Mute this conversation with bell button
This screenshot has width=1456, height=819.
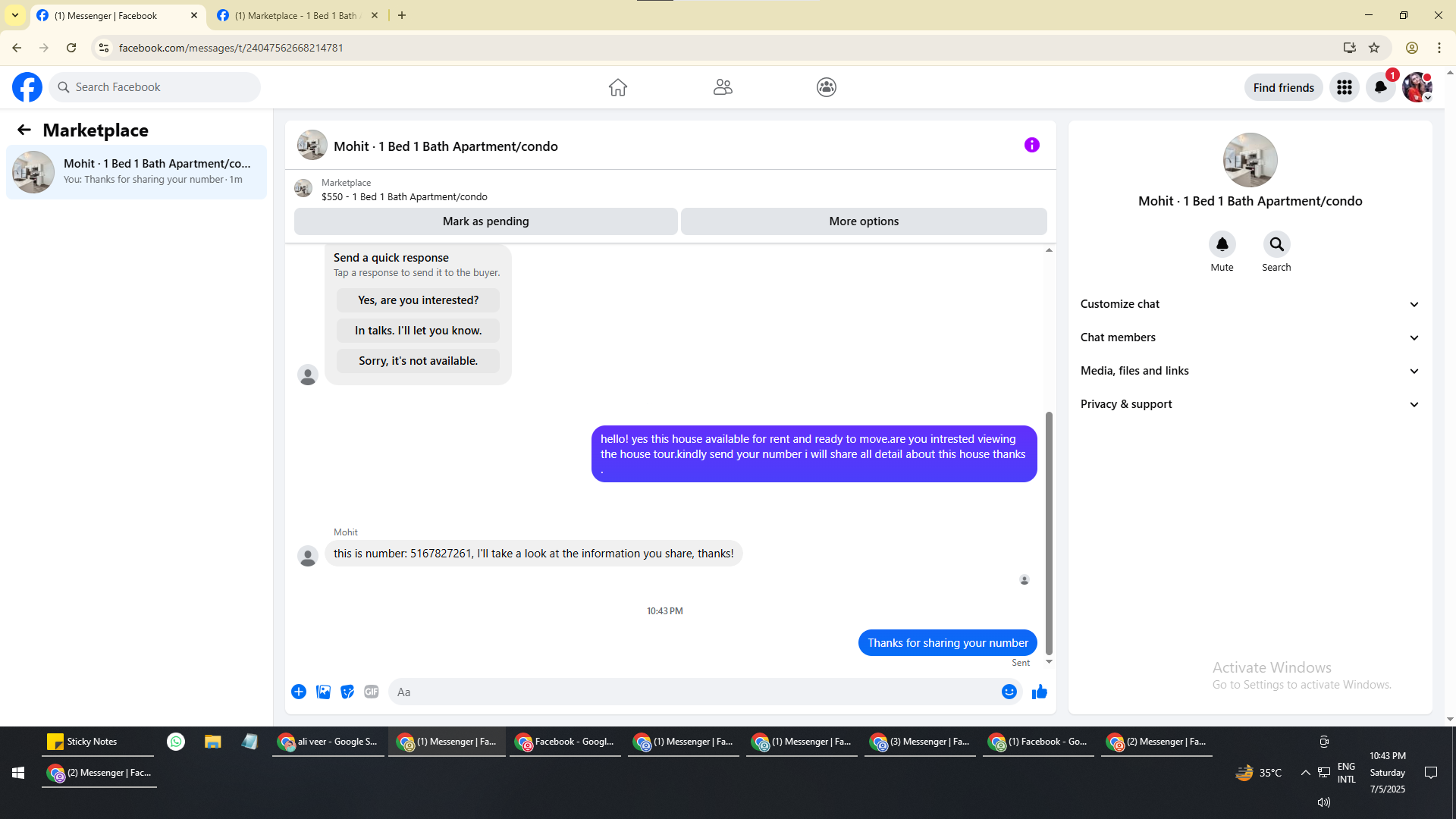point(1222,245)
